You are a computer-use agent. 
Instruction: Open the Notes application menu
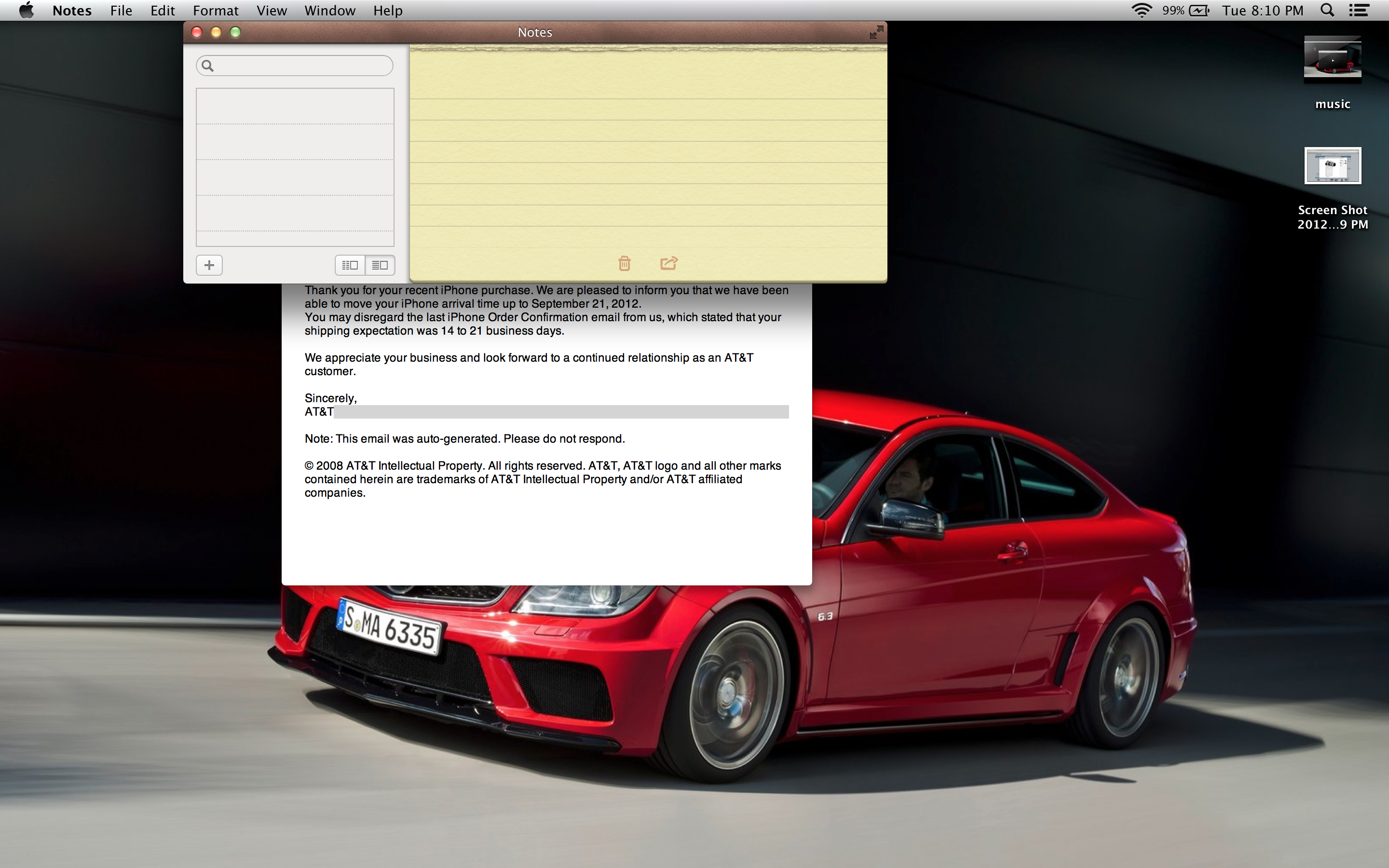click(x=72, y=10)
